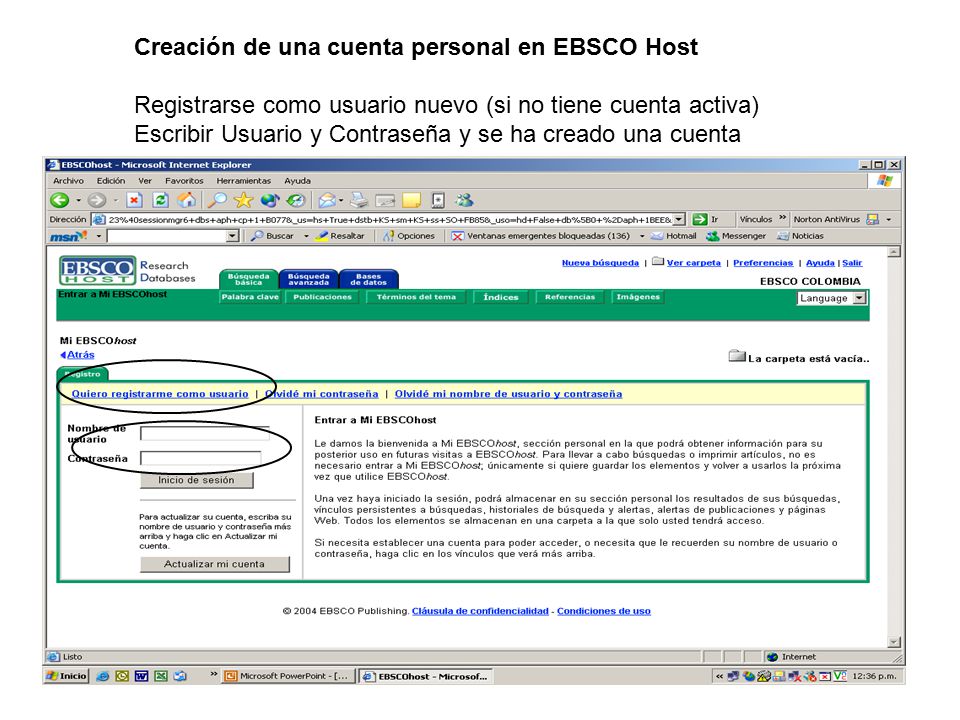Open the Mail icon dropdown arrow
Viewport: 960px width, 720px height.
click(340, 200)
